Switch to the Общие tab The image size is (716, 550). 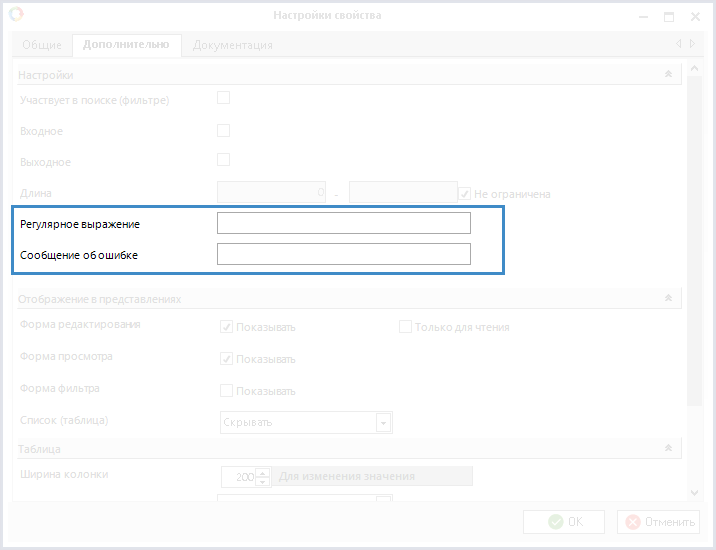42,45
